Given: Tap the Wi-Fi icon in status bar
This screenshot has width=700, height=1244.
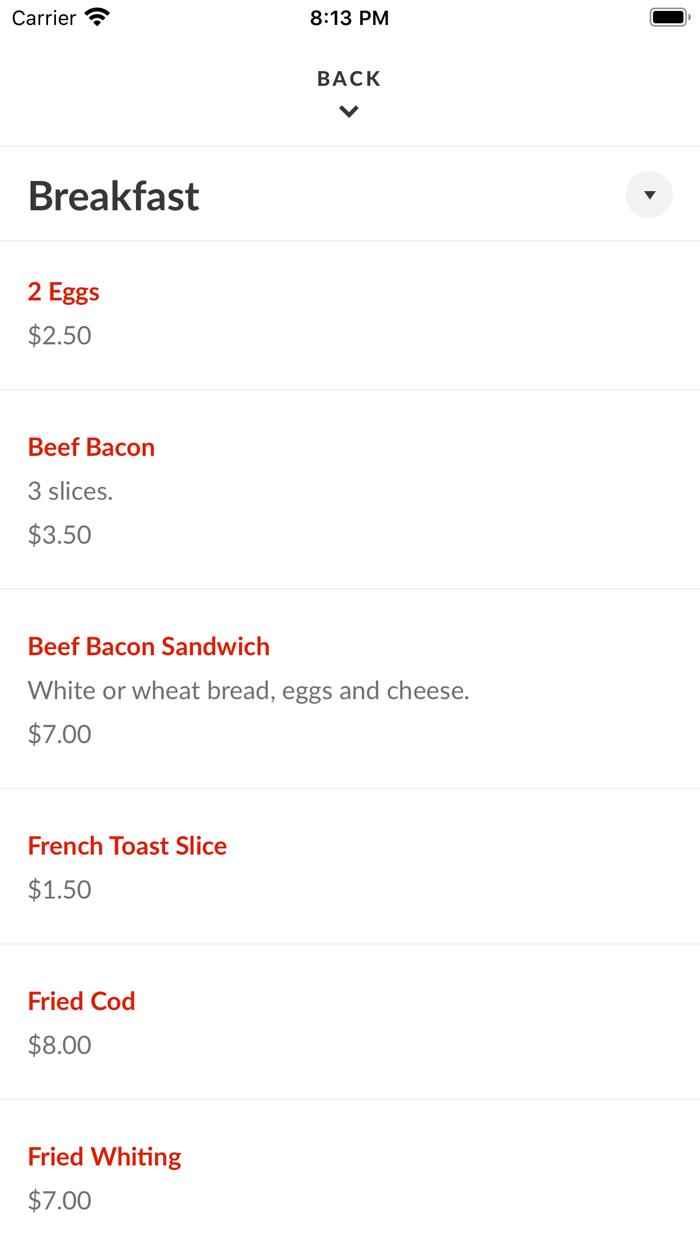Looking at the screenshot, I should [x=97, y=17].
